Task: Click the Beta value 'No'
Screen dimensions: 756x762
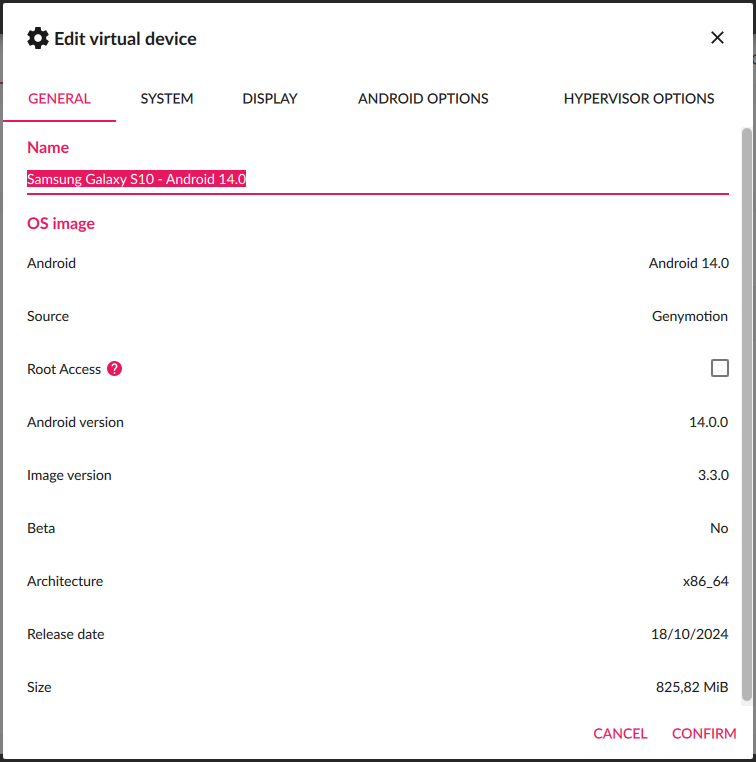Action: [719, 528]
